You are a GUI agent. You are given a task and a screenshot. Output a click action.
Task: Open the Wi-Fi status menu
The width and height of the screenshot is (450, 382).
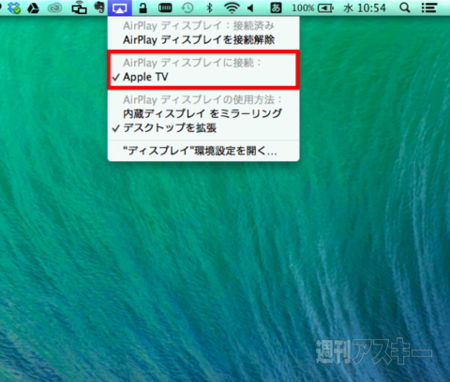(232, 8)
